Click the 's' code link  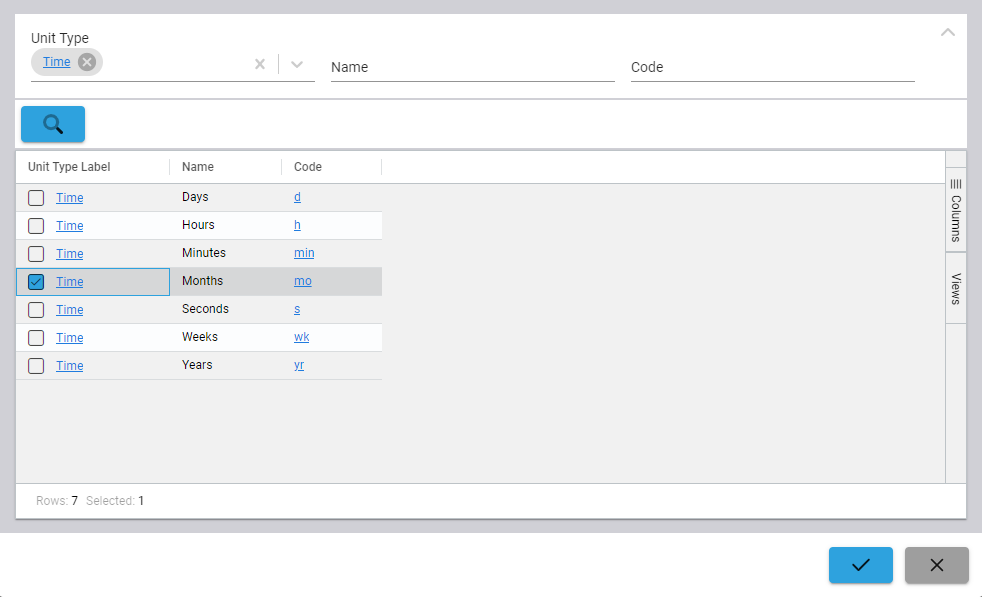[x=297, y=309]
